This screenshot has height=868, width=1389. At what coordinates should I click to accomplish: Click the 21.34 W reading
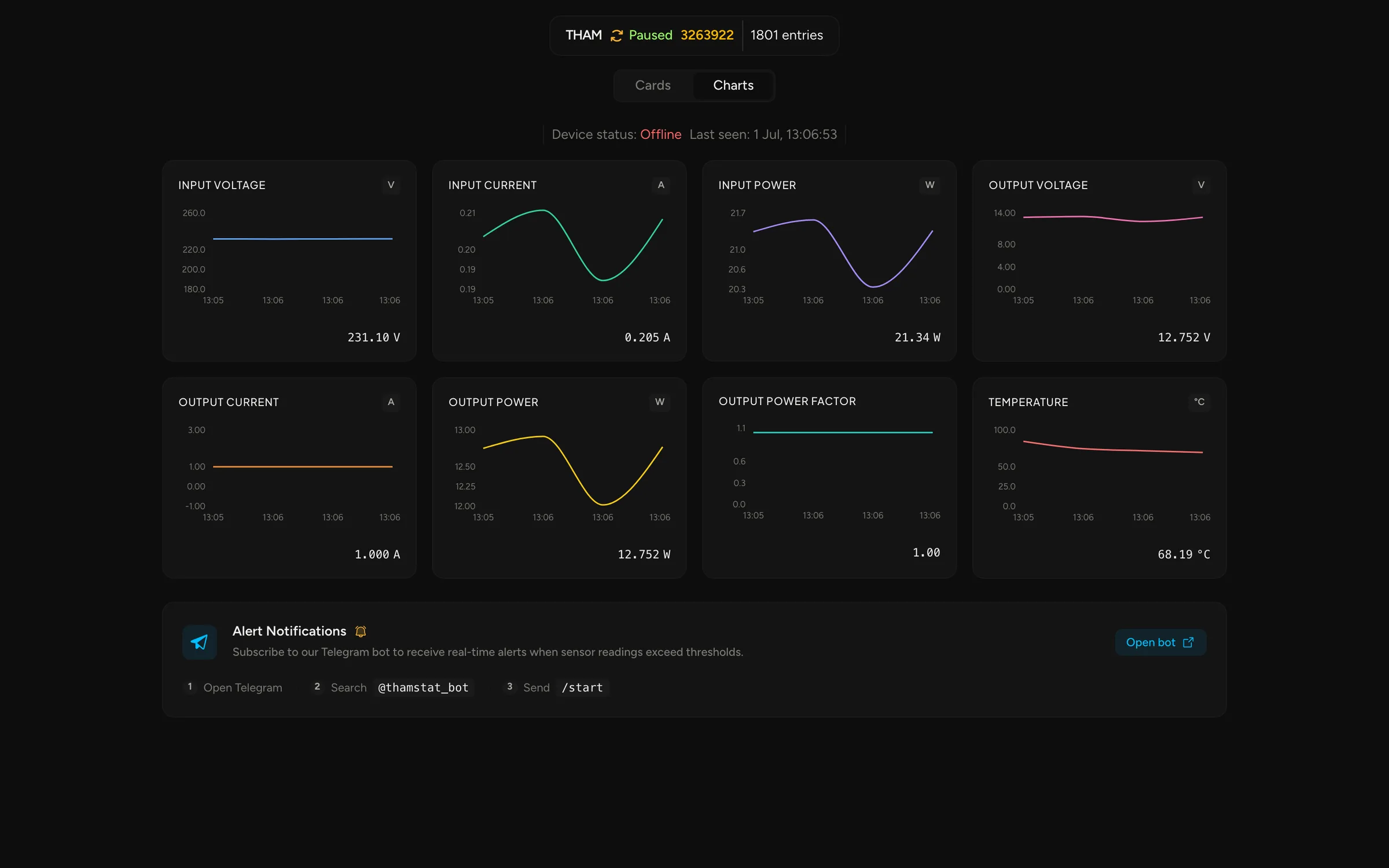tap(917, 337)
